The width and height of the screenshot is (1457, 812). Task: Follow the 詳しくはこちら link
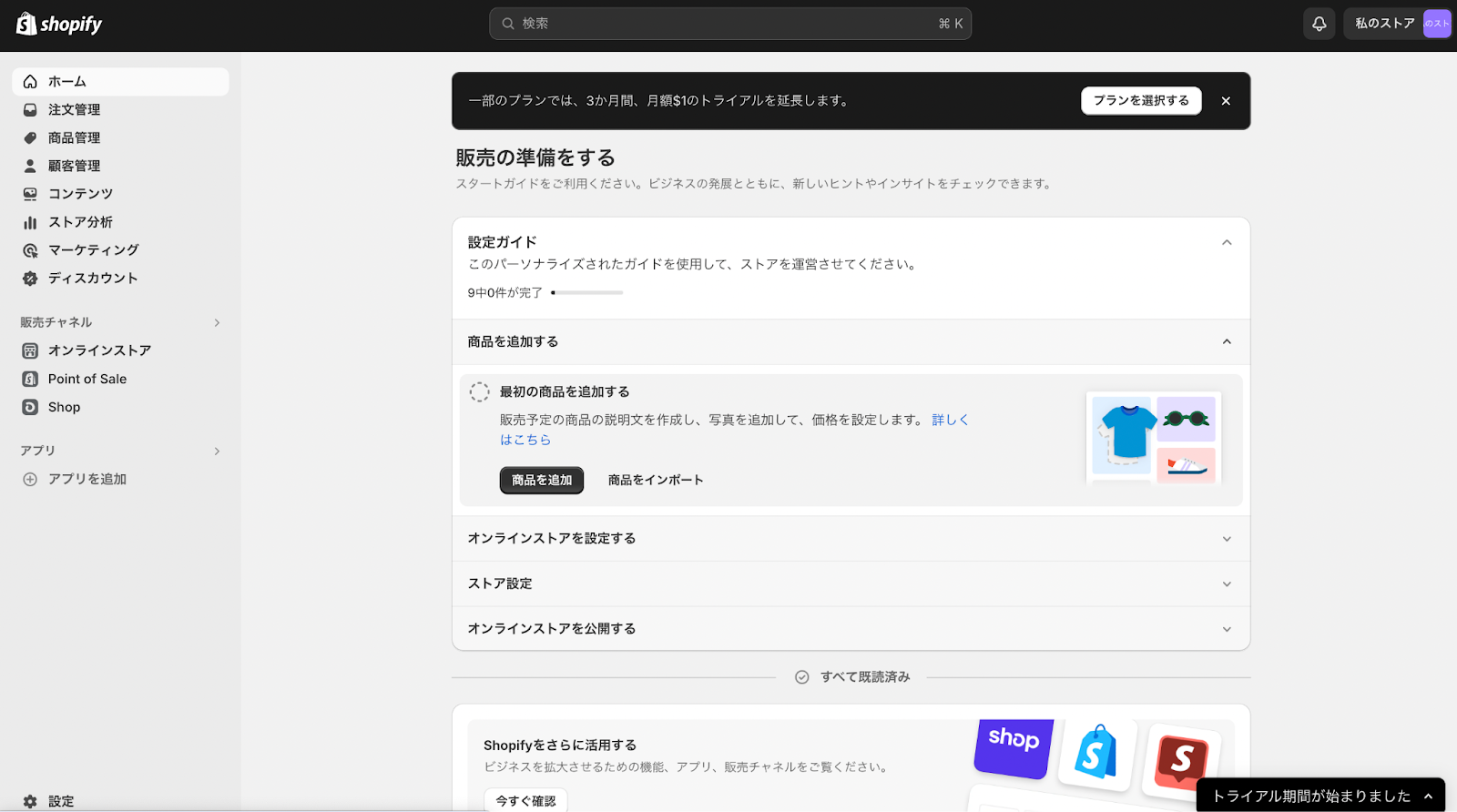click(x=951, y=421)
